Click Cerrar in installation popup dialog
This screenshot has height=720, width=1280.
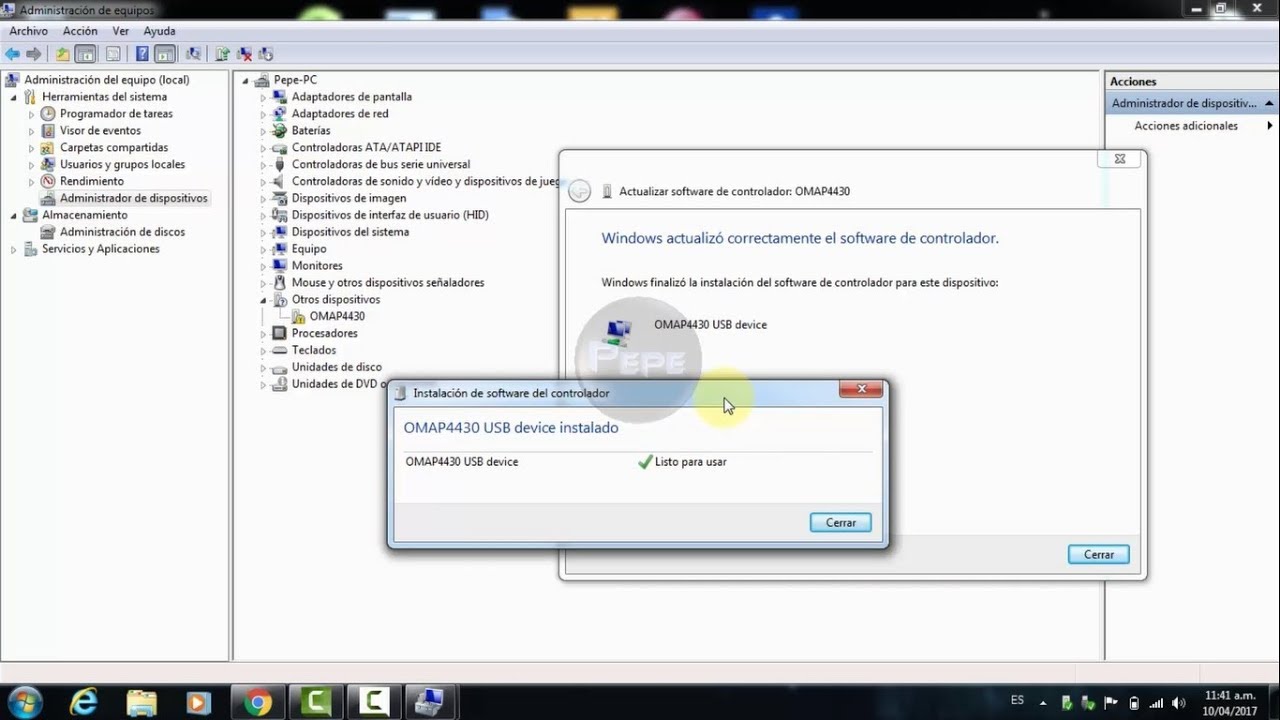[840, 522]
